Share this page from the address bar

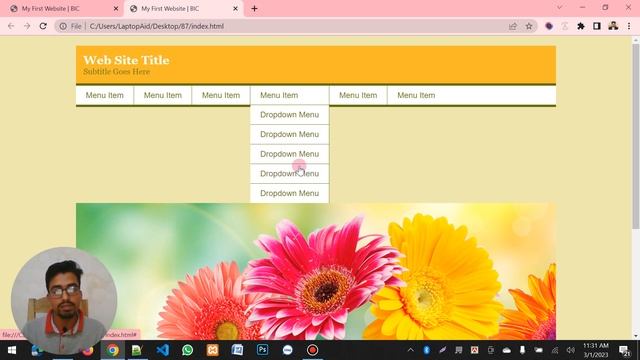click(513, 26)
